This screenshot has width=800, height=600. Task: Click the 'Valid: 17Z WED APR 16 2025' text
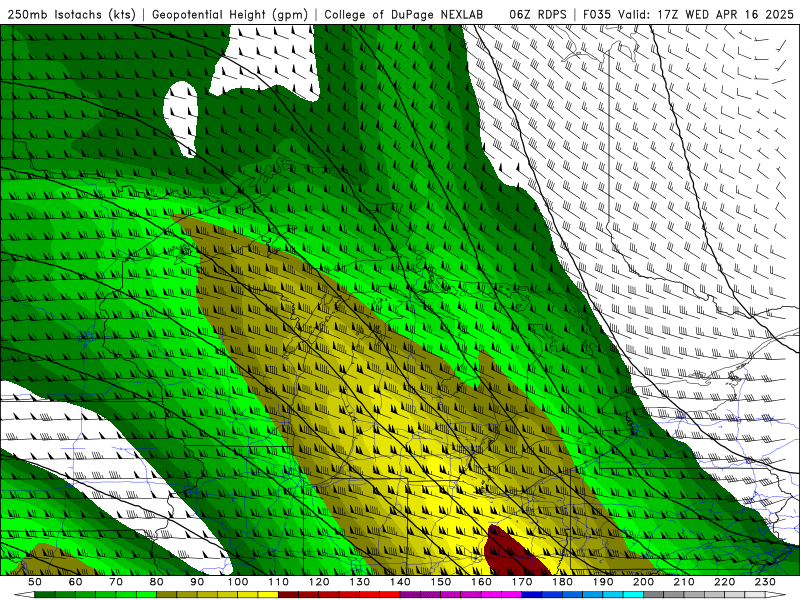point(706,14)
